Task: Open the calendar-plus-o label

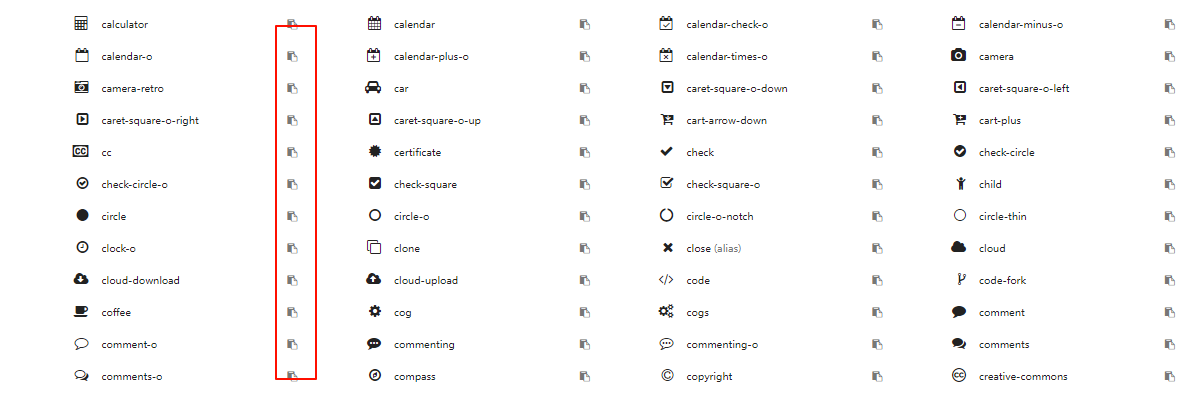Action: click(431, 57)
